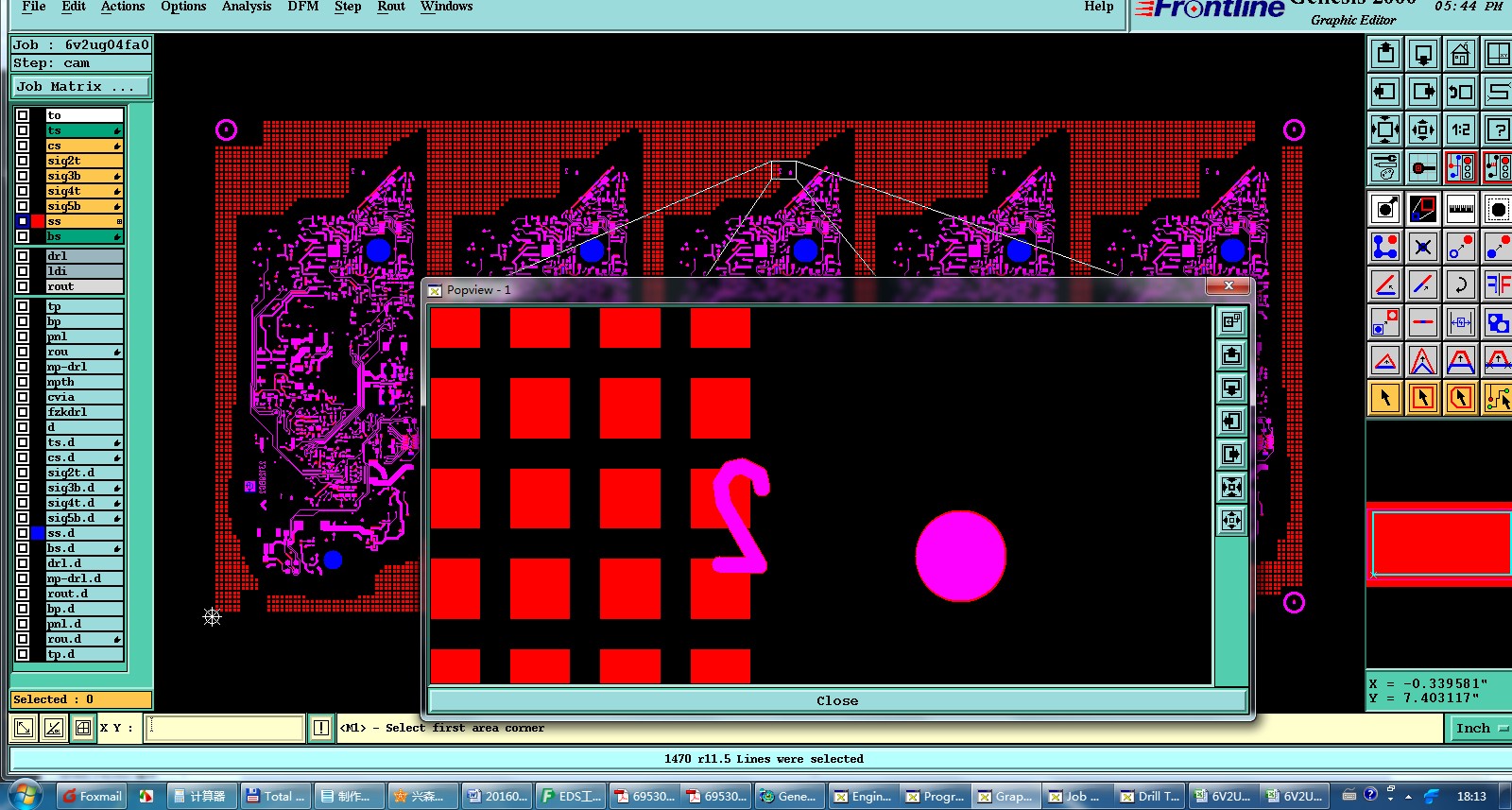Click the red preview box in right panel

1441,543
